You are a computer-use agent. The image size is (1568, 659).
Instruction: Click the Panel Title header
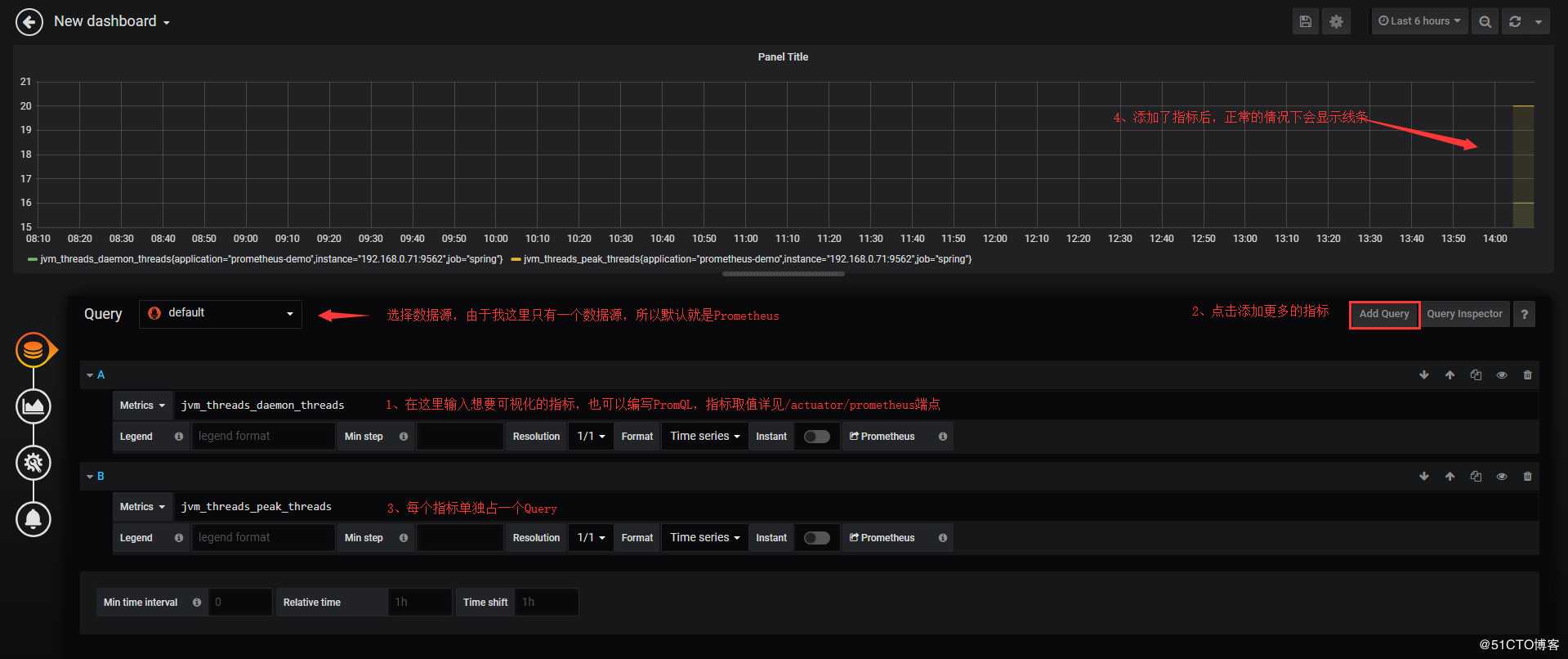(x=783, y=57)
